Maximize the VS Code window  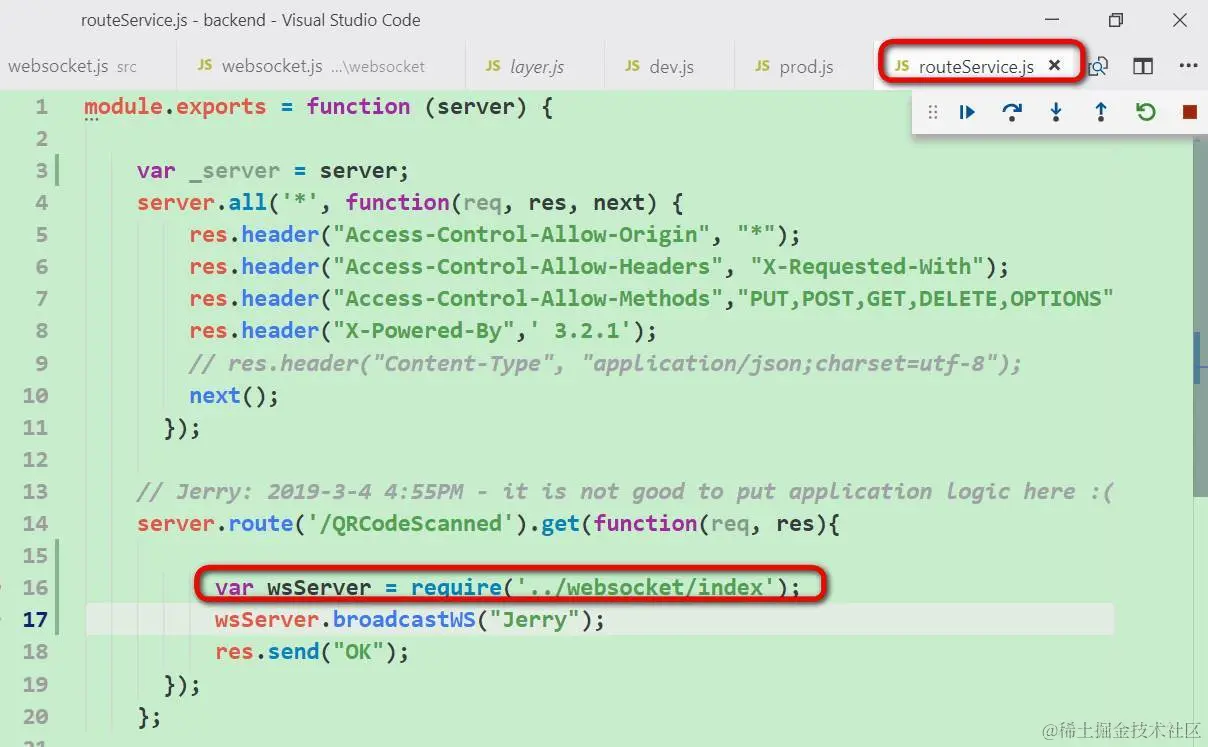(1116, 20)
